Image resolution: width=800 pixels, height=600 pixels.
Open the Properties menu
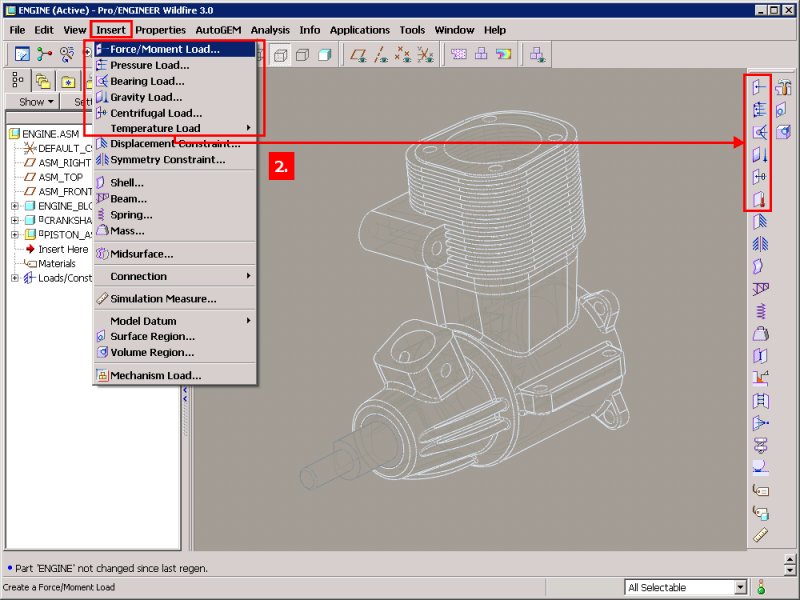coord(160,30)
